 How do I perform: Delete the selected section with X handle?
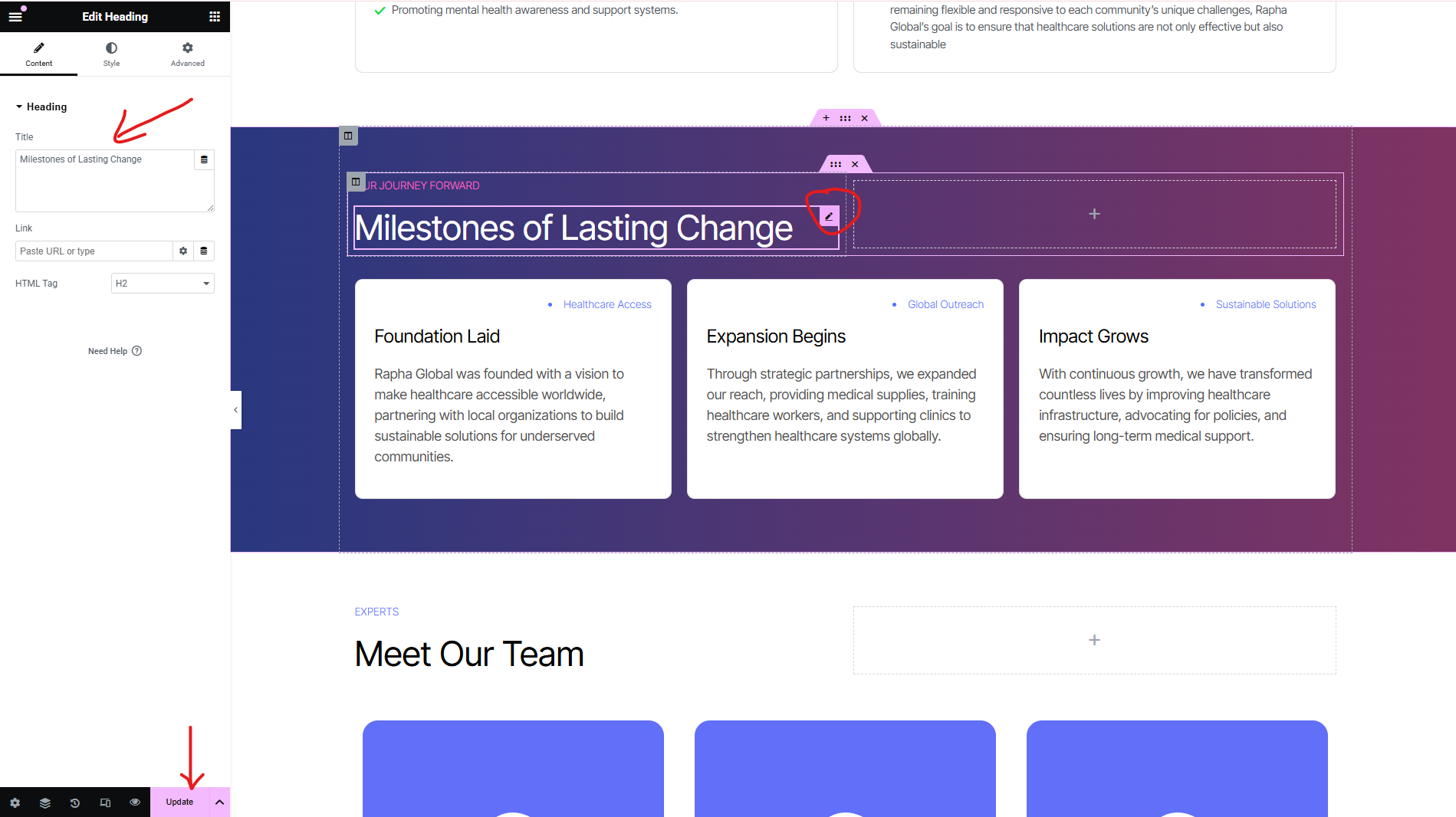click(864, 118)
